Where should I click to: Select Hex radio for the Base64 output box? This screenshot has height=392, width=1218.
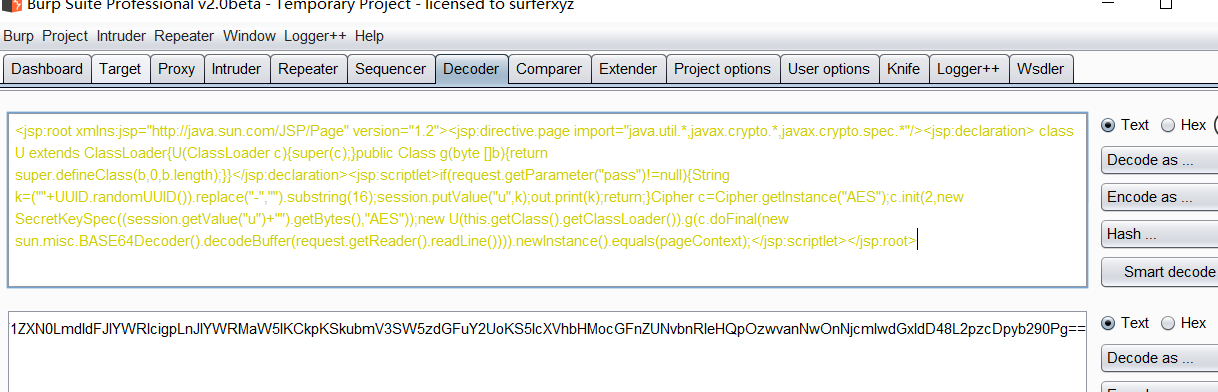tap(1168, 323)
